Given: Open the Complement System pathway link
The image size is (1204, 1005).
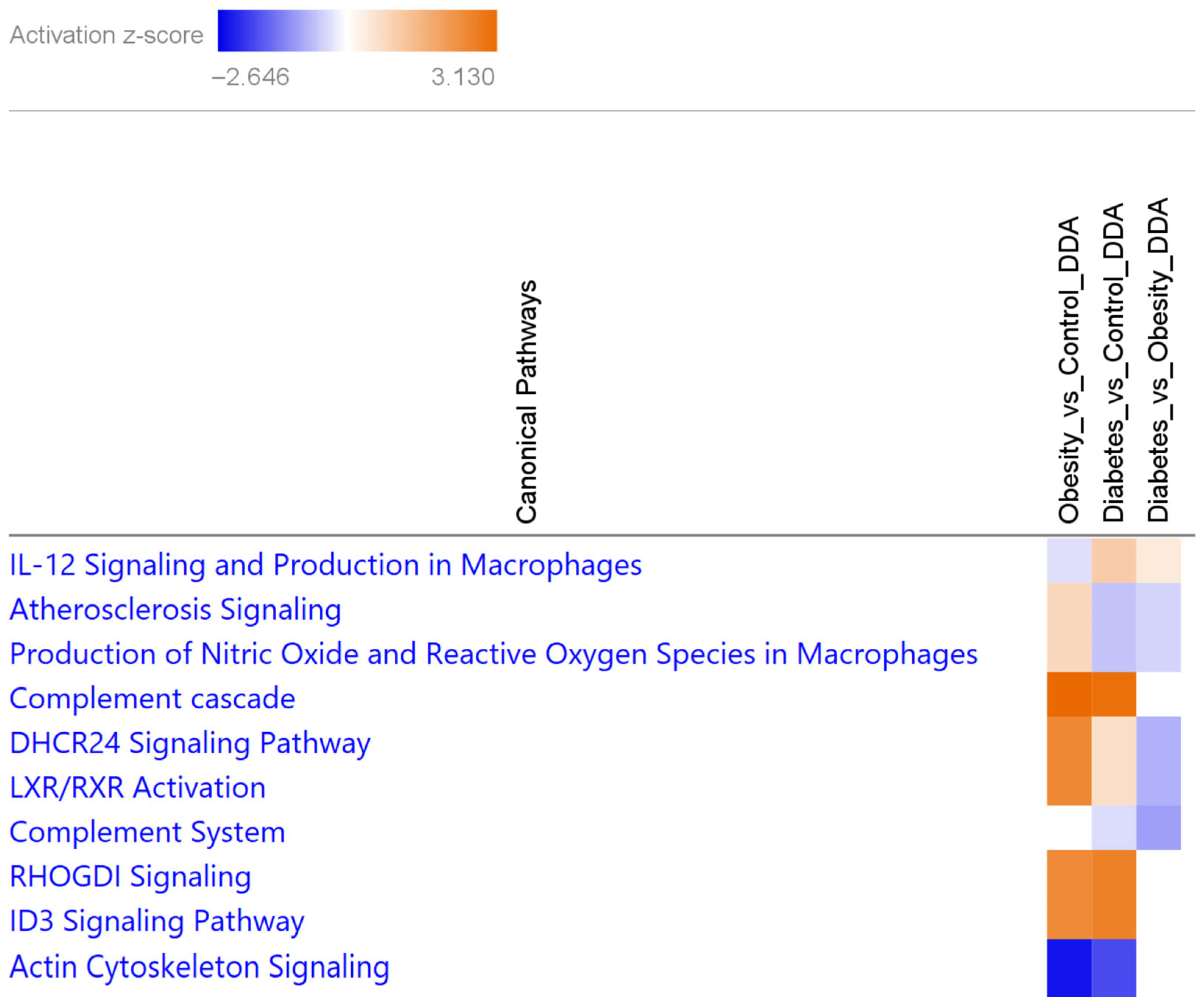Looking at the screenshot, I should pyautogui.click(x=148, y=832).
